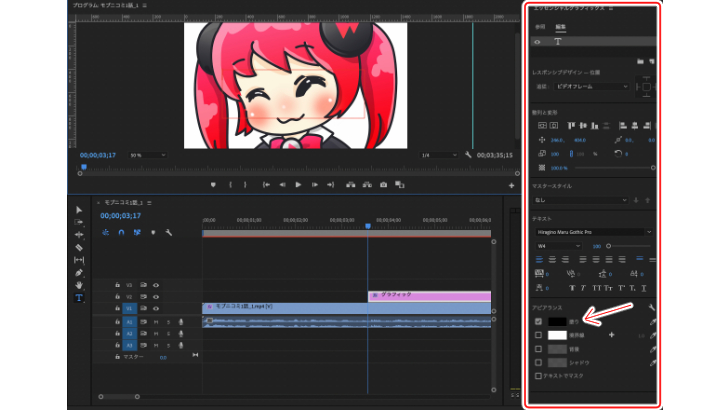Select the text layer T row
The image size is (728, 410).
pyautogui.click(x=593, y=42)
